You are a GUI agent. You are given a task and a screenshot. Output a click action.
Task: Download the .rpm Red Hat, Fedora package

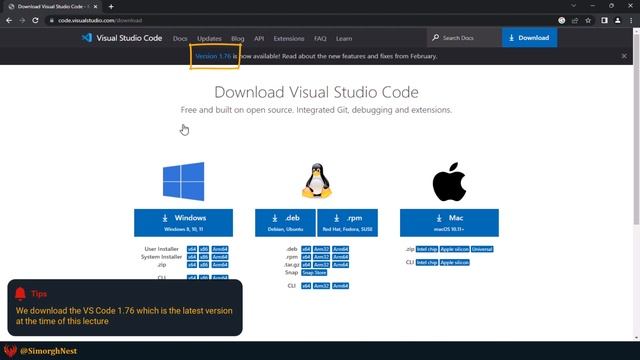coord(347,223)
